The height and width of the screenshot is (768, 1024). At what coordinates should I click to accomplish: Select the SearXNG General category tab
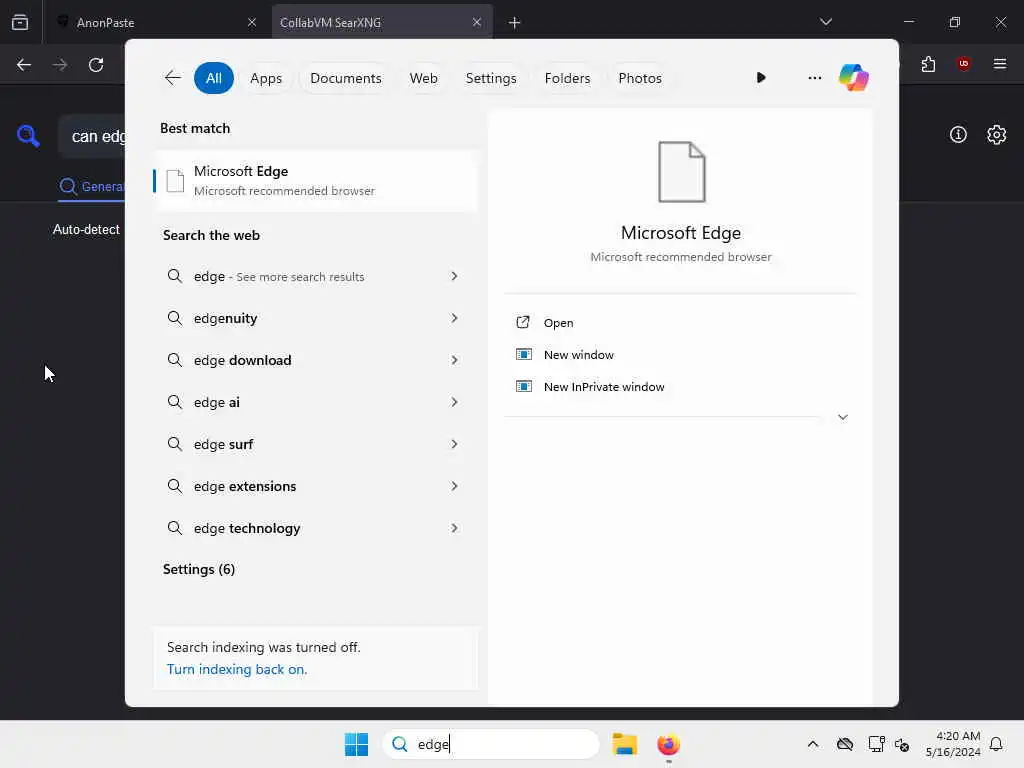click(91, 187)
